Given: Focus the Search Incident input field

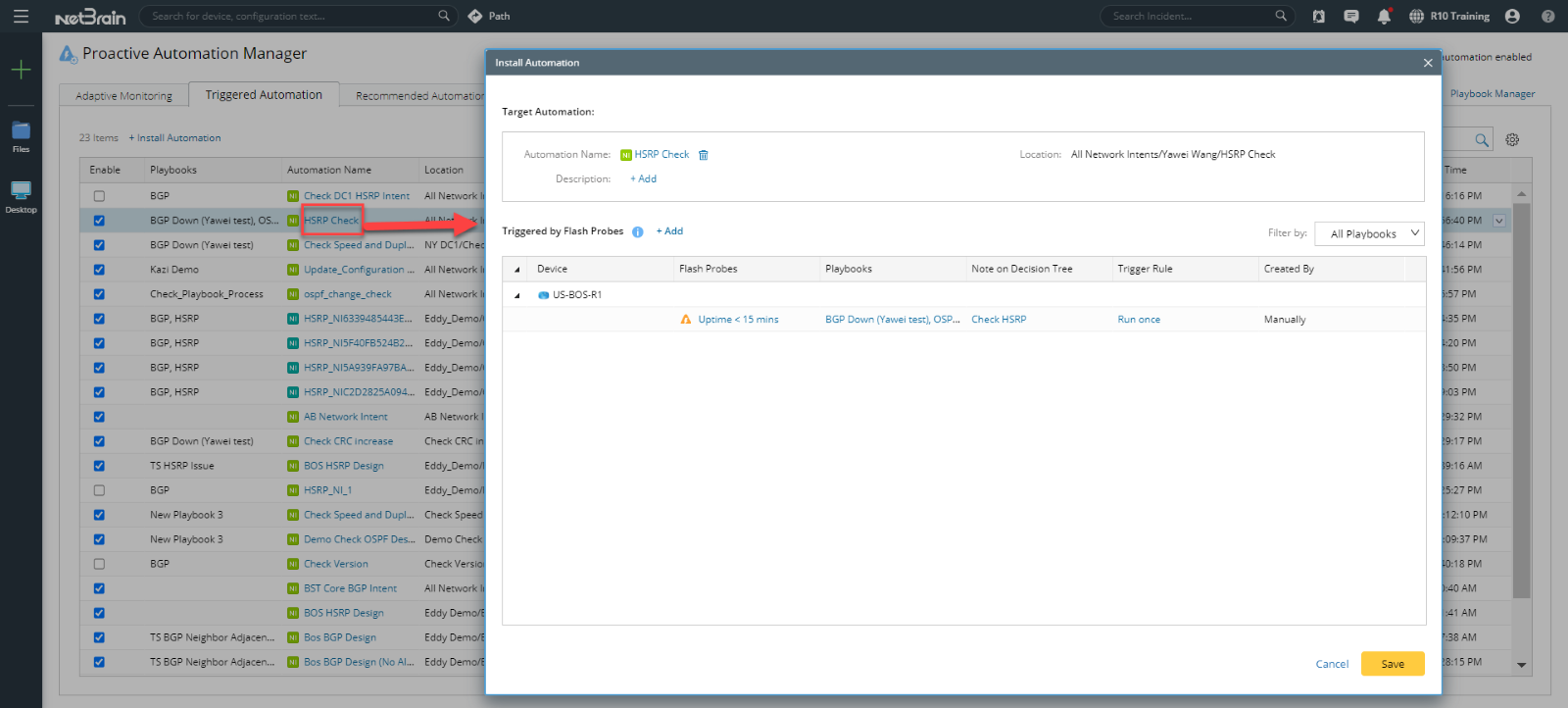Looking at the screenshot, I should pyautogui.click(x=1191, y=16).
